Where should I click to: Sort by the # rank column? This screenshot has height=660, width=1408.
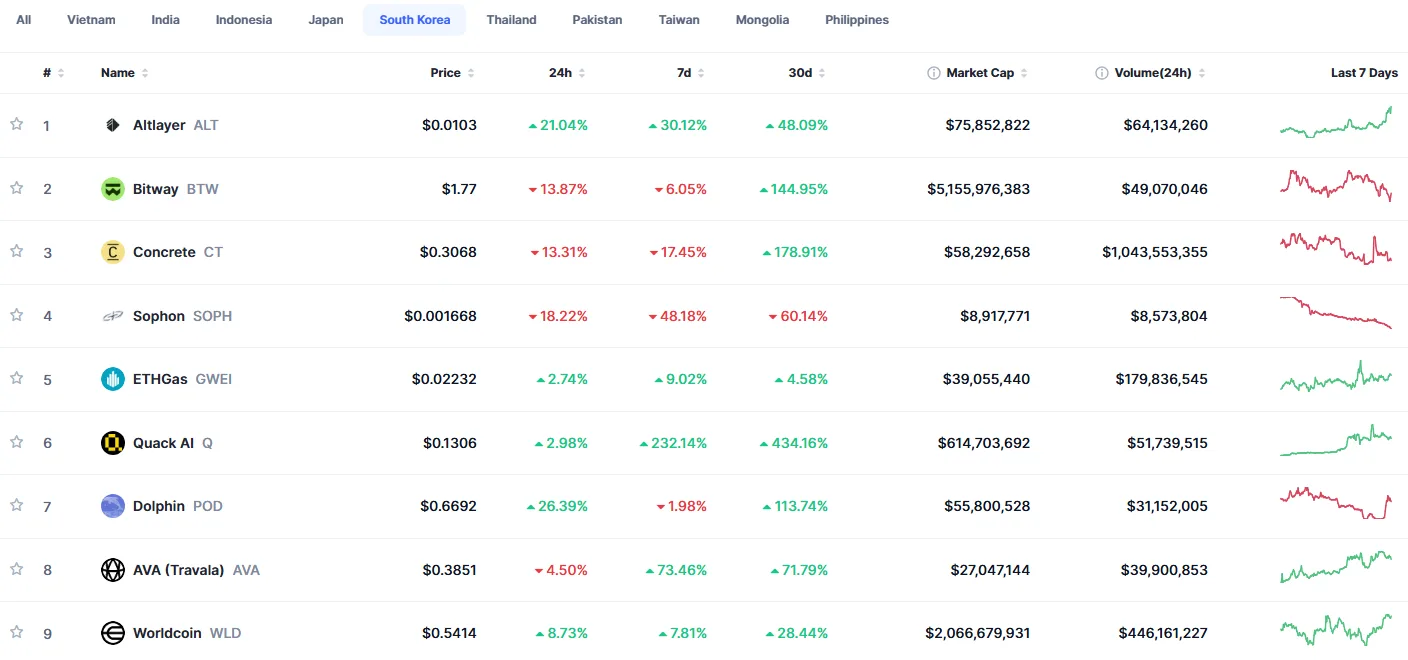point(54,73)
